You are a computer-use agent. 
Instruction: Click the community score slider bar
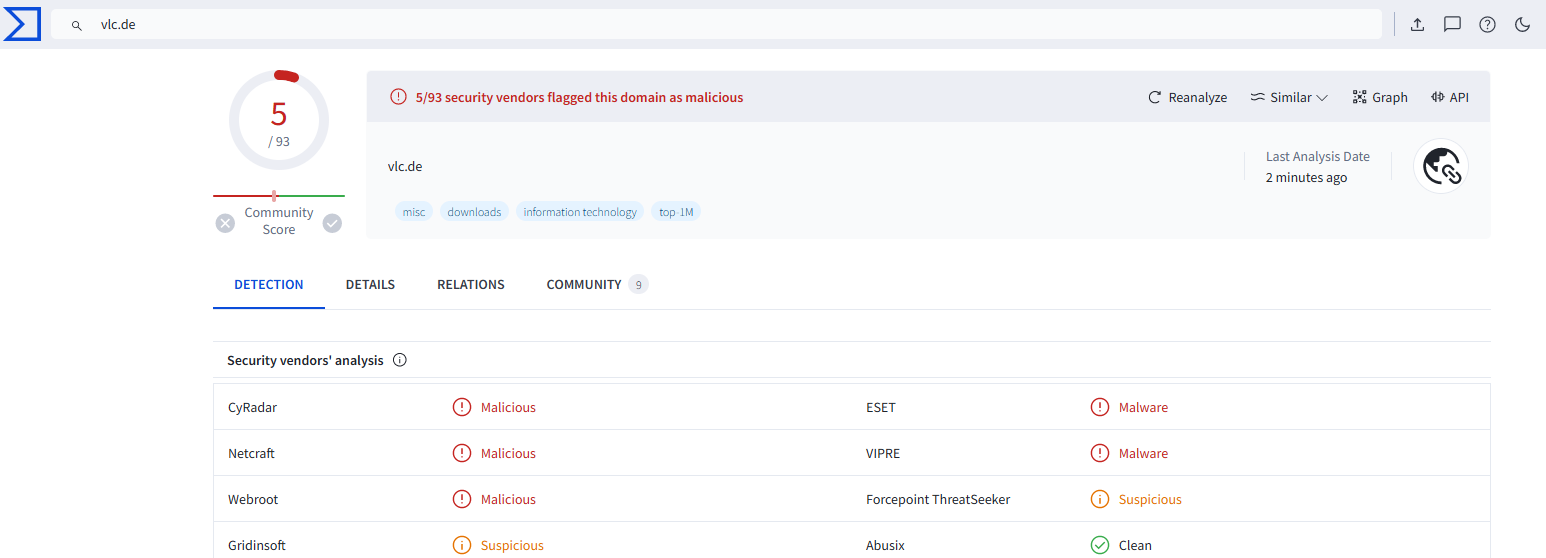279,196
